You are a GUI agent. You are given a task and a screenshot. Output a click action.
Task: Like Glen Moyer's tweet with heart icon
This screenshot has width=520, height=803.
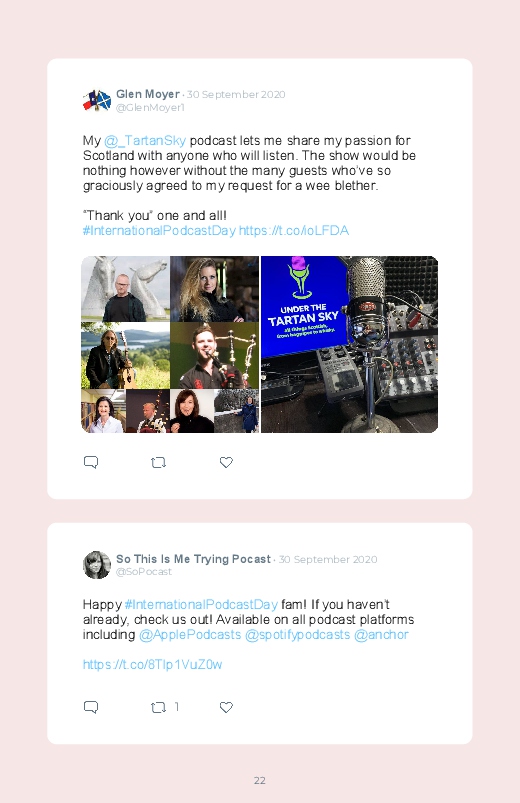click(226, 462)
